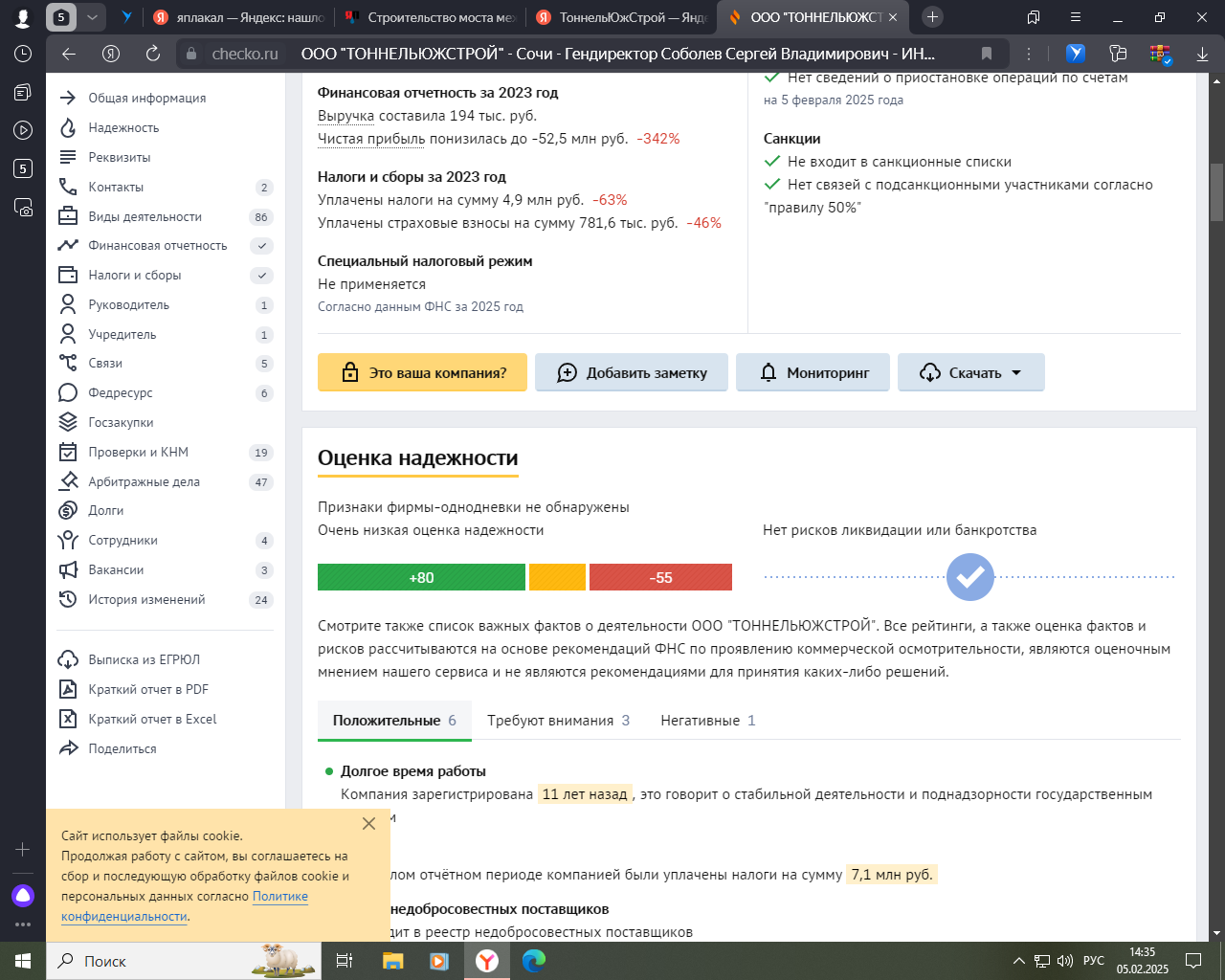Screen dimensions: 1225x980
Task: Click the green +80 rating bar
Action: coord(421,577)
